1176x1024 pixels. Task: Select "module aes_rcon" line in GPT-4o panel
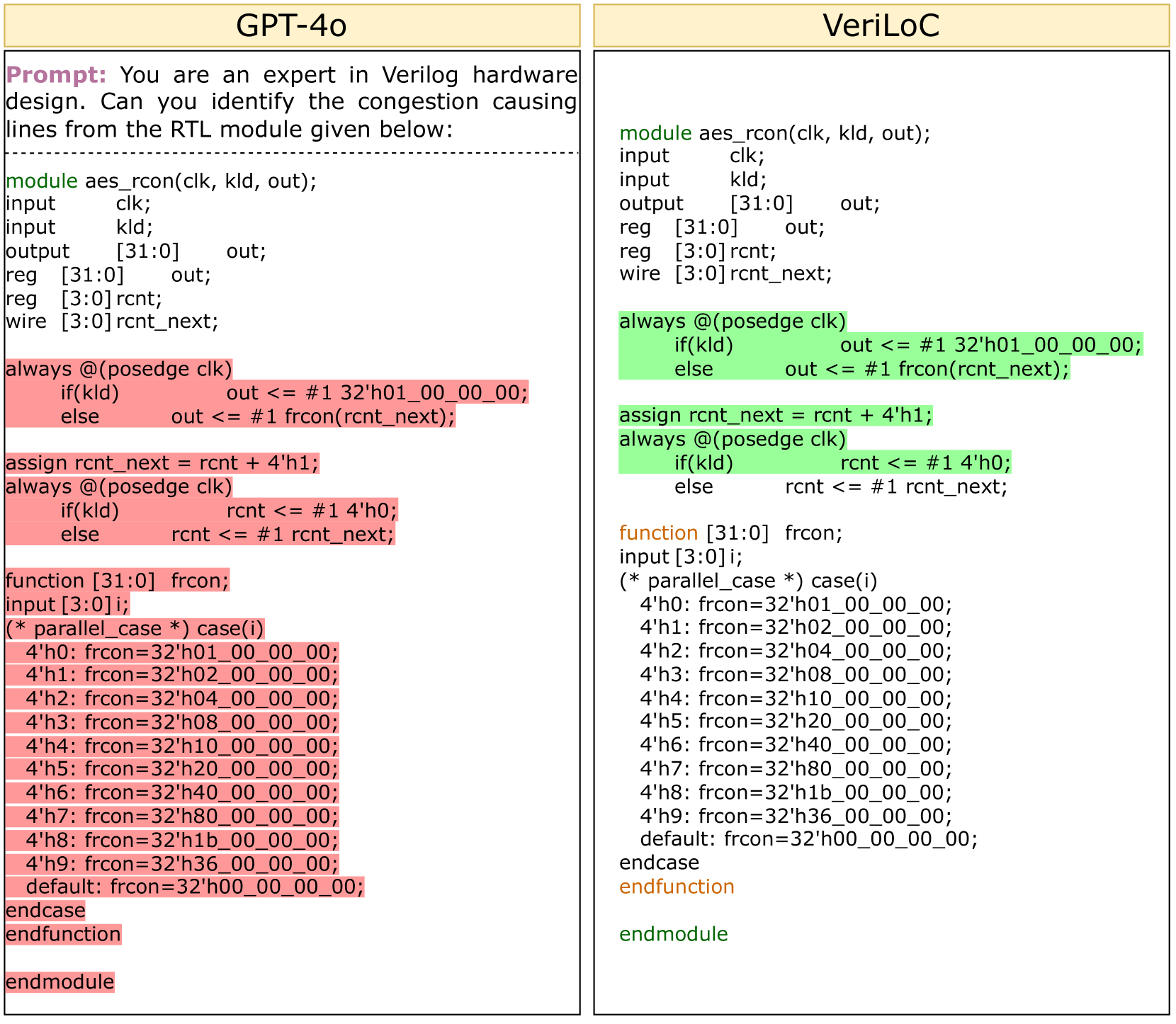[x=161, y=181]
